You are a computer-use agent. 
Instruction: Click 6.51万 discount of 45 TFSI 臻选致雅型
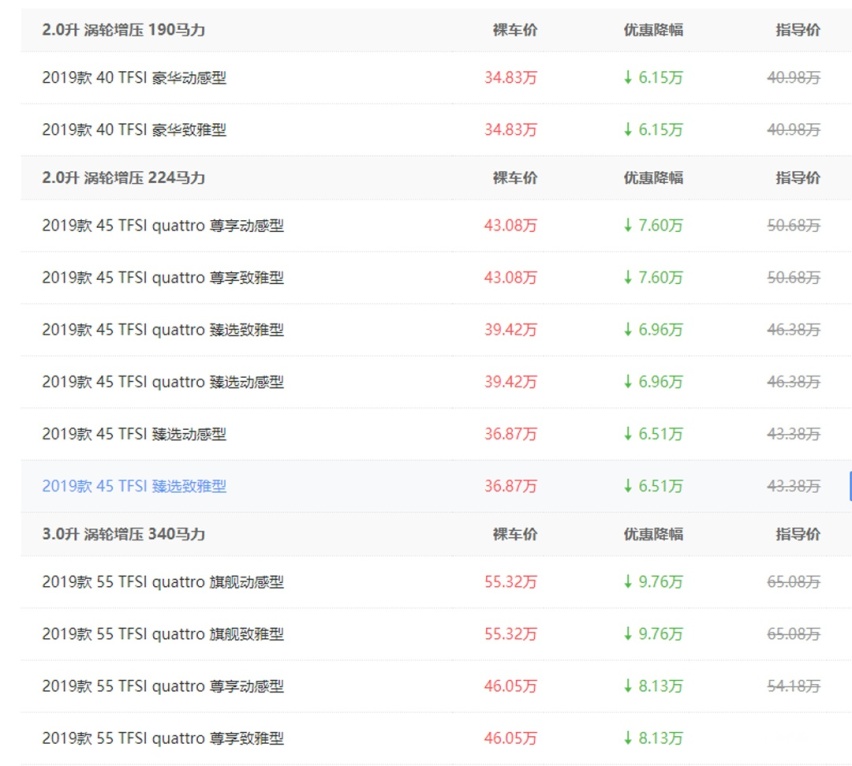[653, 486]
